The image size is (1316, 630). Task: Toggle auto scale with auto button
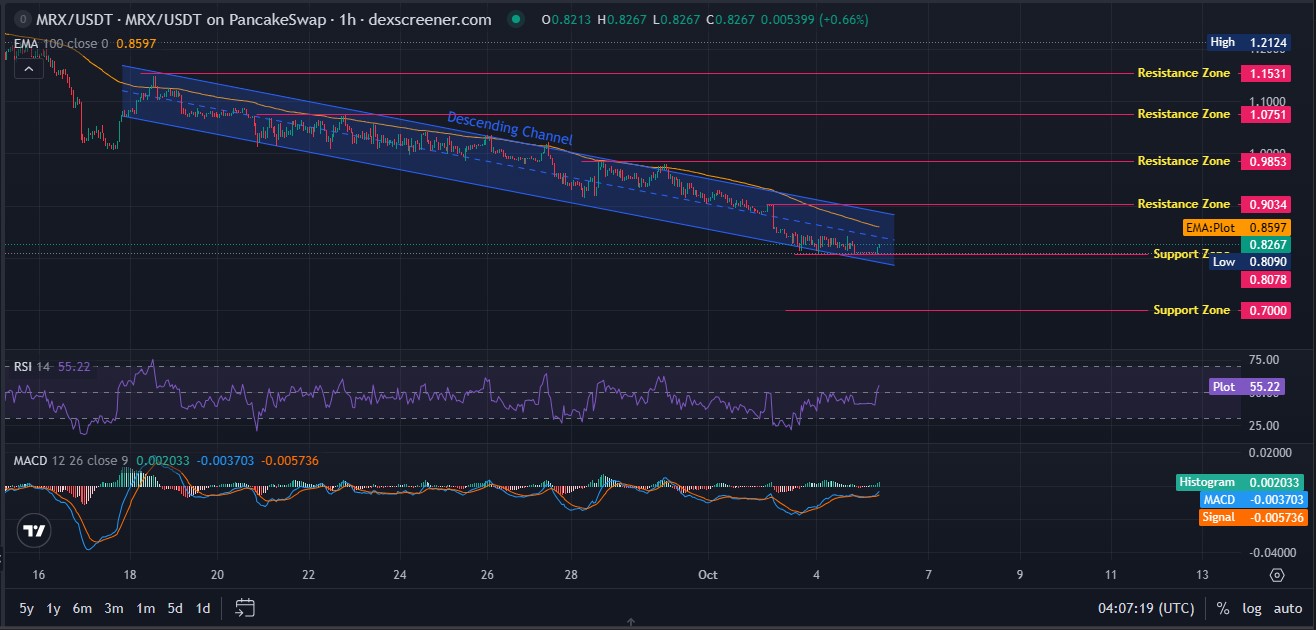point(1288,607)
